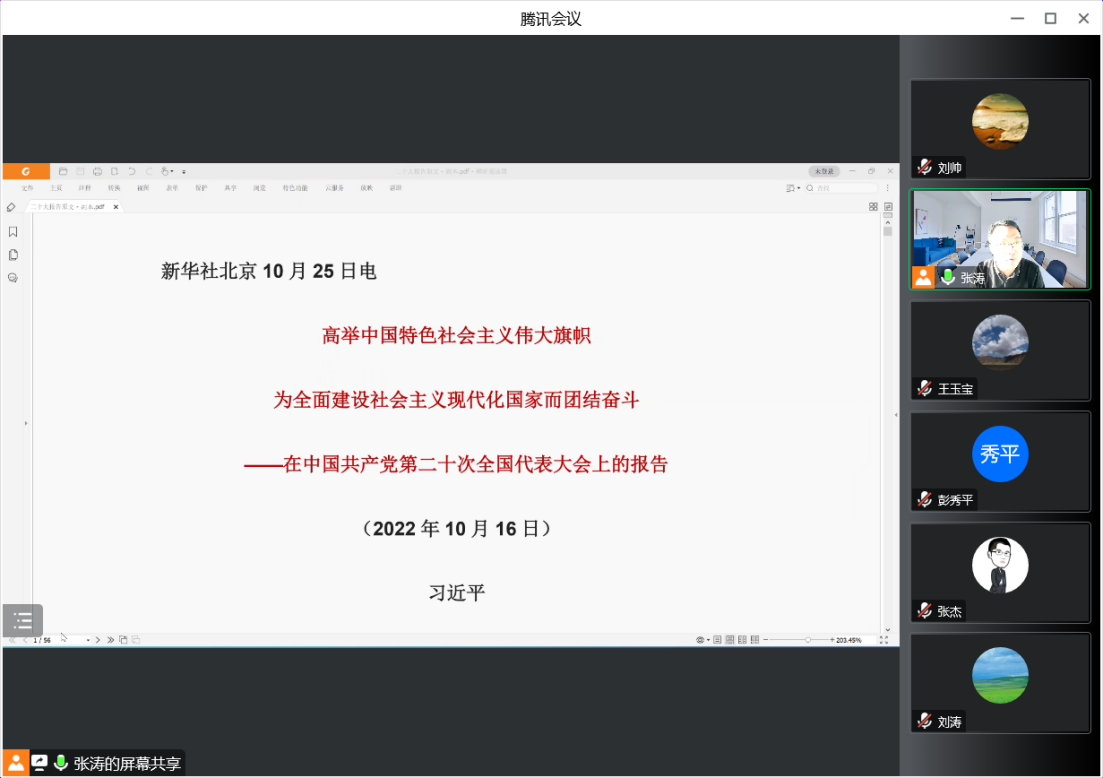This screenshot has height=778, width=1103.
Task: Open the floating outline list button
Action: click(x=23, y=621)
